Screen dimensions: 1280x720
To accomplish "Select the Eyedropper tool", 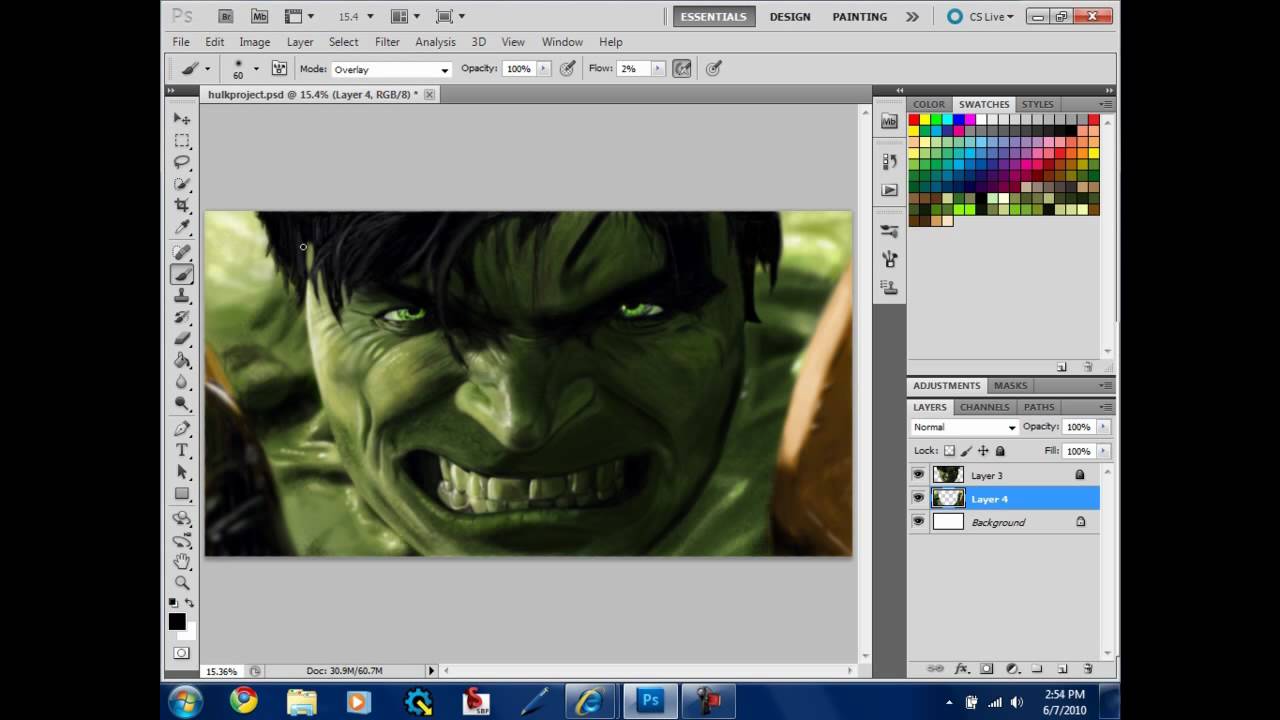I will (182, 228).
